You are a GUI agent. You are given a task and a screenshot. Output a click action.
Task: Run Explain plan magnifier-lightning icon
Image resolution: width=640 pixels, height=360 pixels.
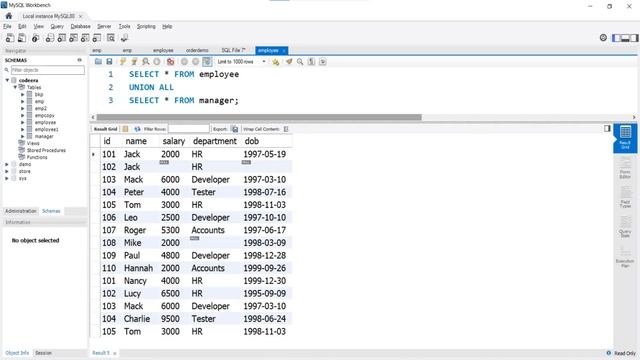(x=145, y=62)
